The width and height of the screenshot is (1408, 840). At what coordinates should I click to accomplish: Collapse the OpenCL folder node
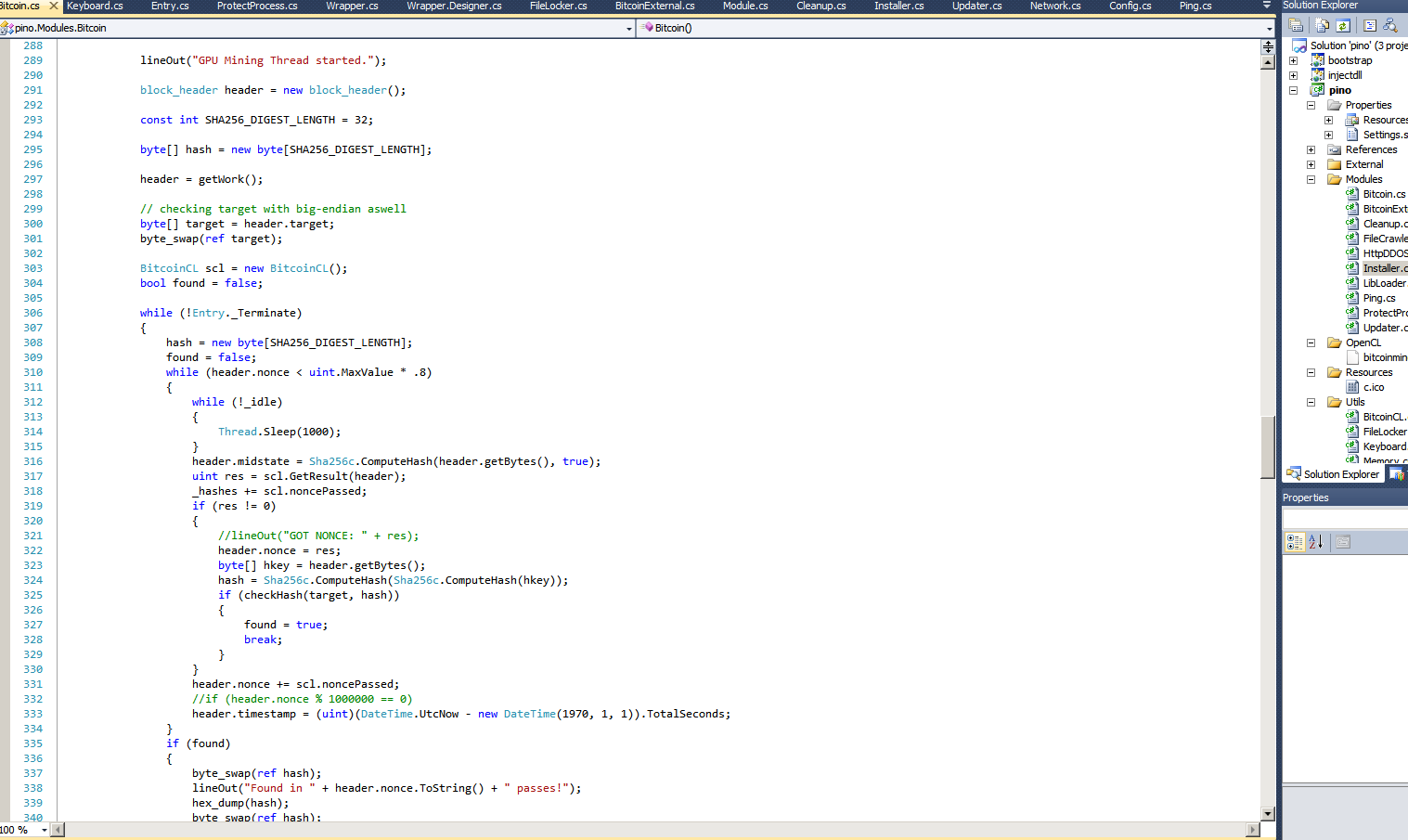tap(1311, 342)
